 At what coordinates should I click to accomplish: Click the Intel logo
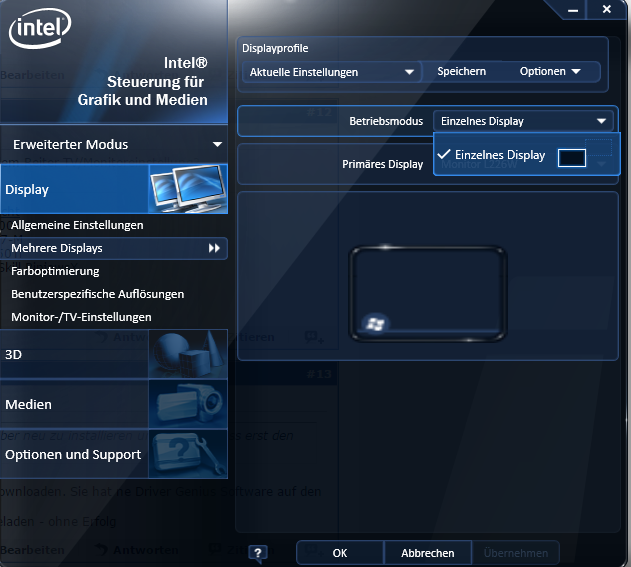(40, 27)
